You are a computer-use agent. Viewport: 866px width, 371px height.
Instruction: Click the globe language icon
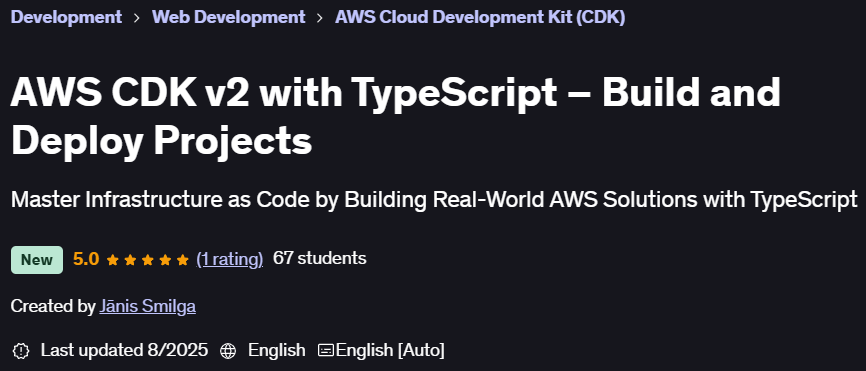tap(228, 351)
